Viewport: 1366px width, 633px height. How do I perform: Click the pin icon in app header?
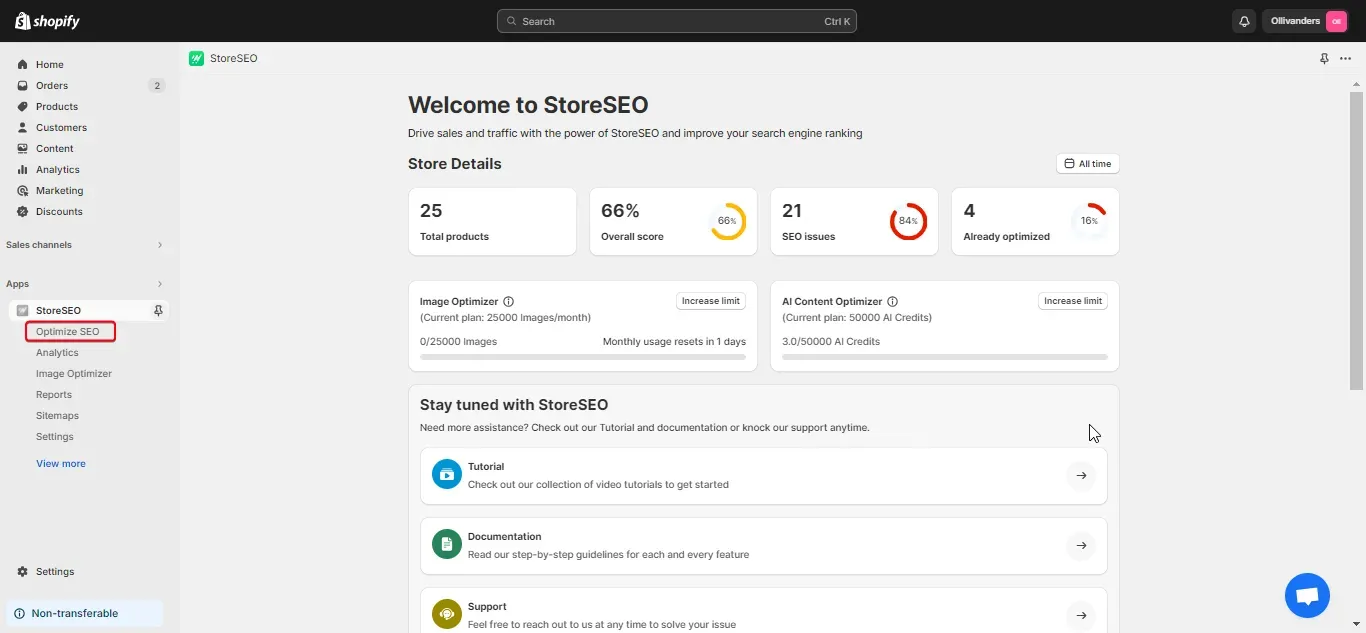pos(1324,58)
